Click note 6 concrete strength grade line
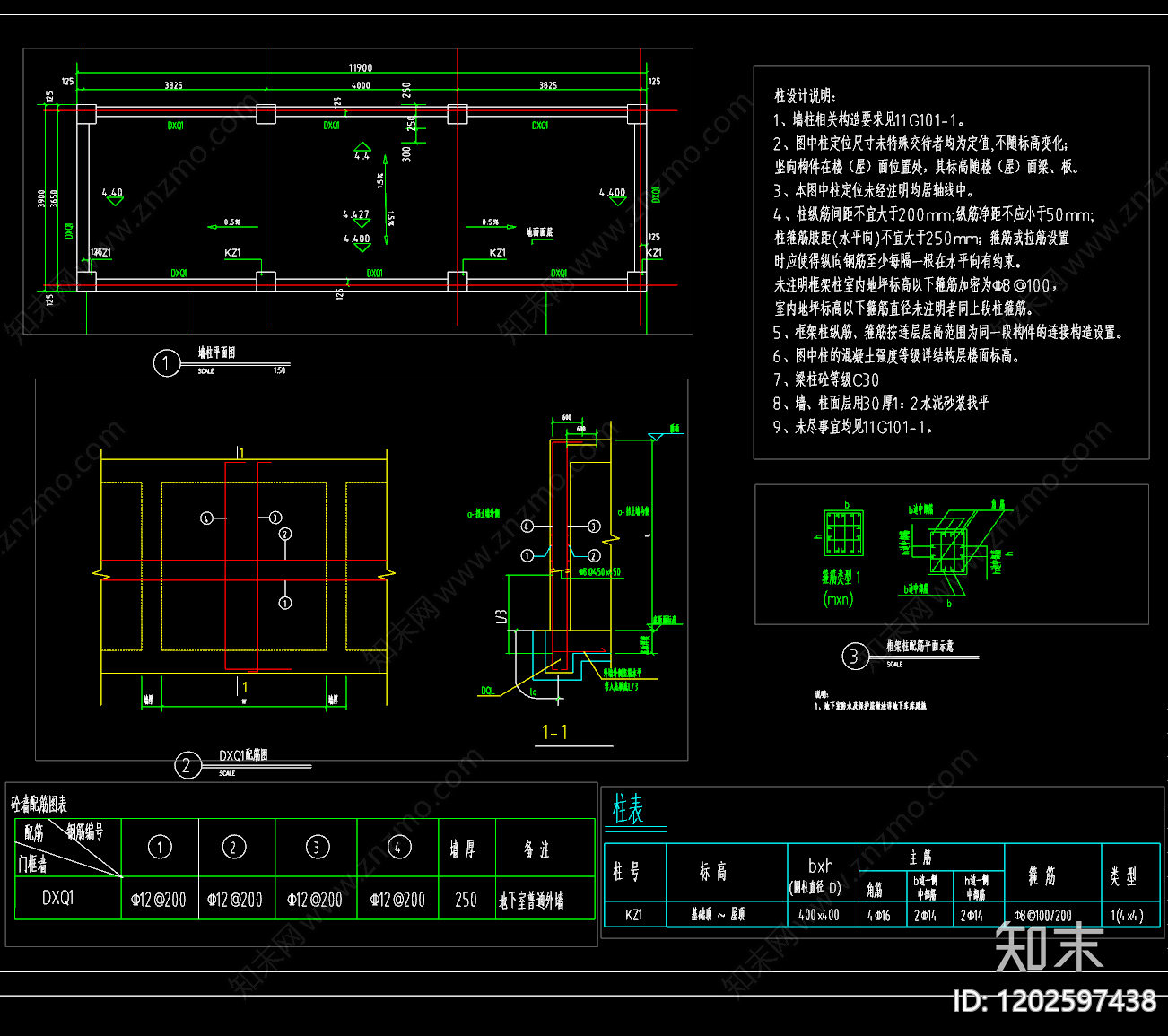Screen dimensions: 1168x1036 coord(897,356)
